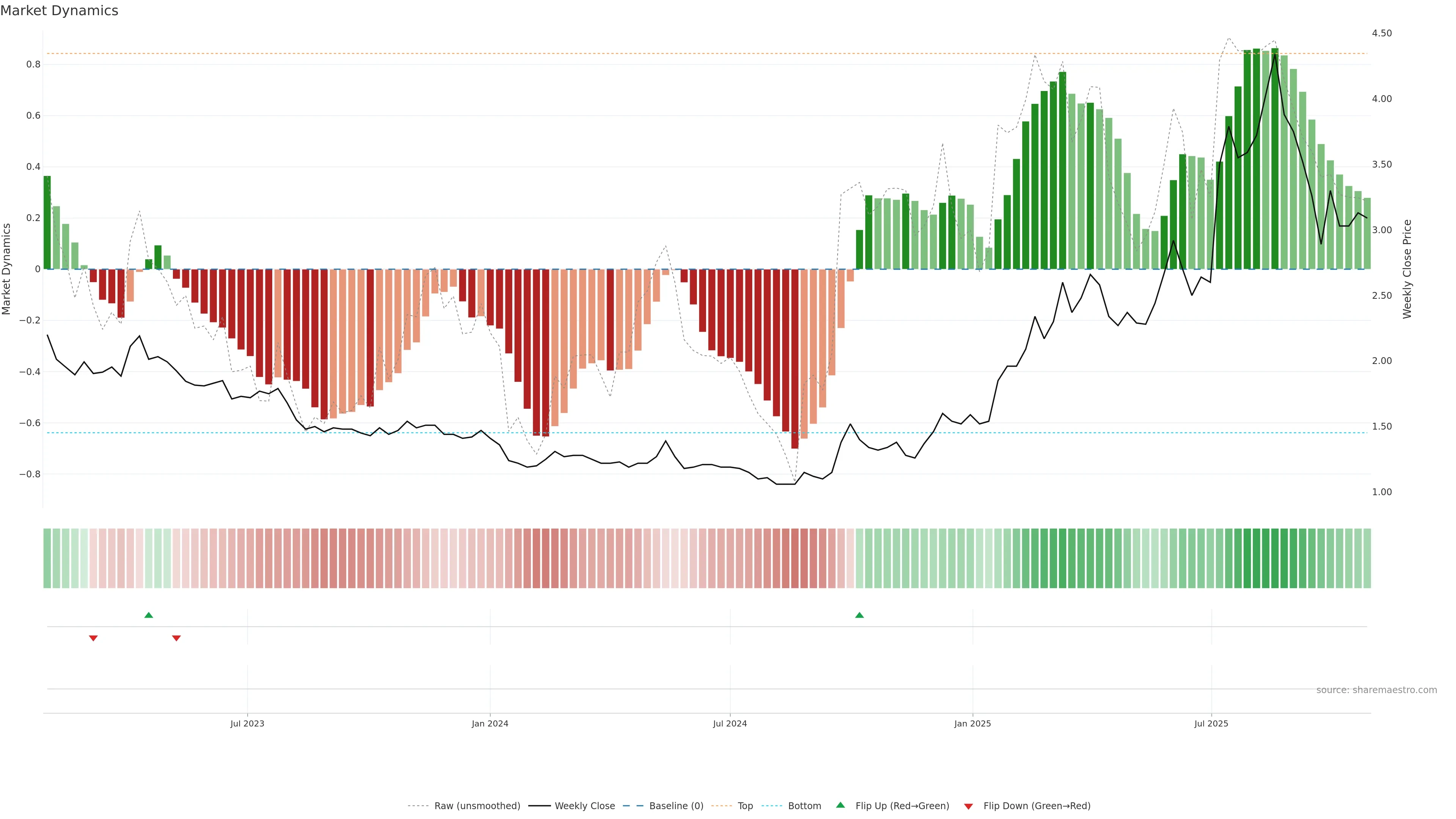This screenshot has height=819, width=1456.
Task: Click the Flip Up green triangle legend icon
Action: (x=840, y=805)
